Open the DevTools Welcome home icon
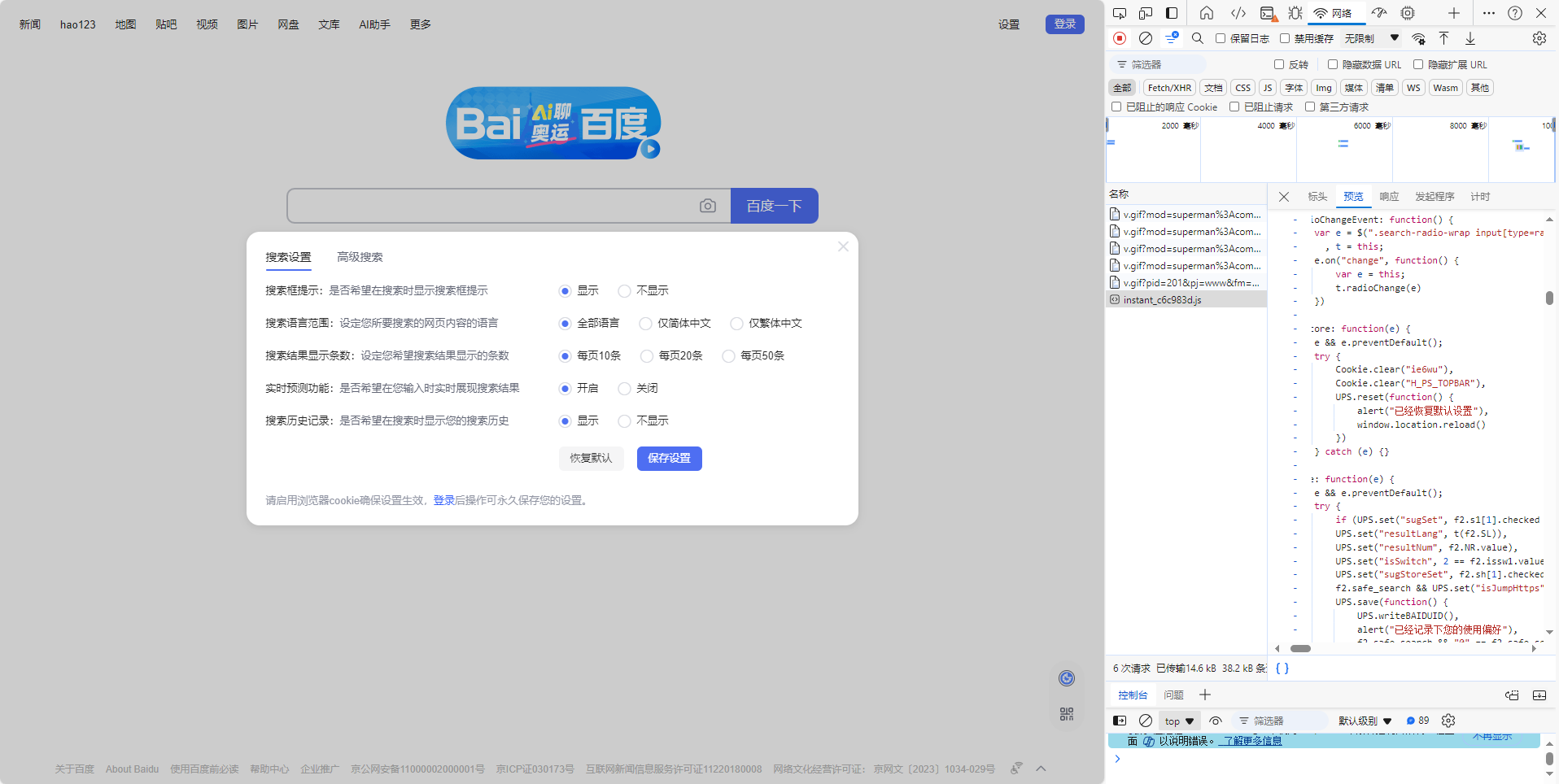 tap(1207, 13)
